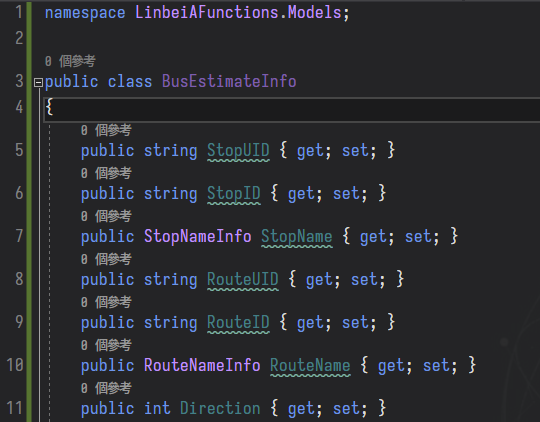Click line number 1 in the gutter
The height and width of the screenshot is (422, 540).
click(19, 13)
